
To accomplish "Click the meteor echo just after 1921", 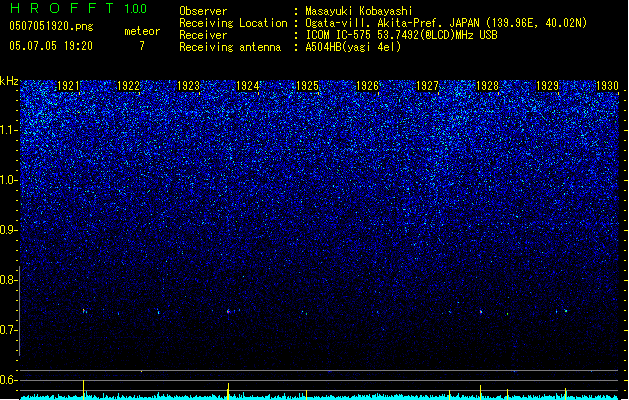I will 84,311.
